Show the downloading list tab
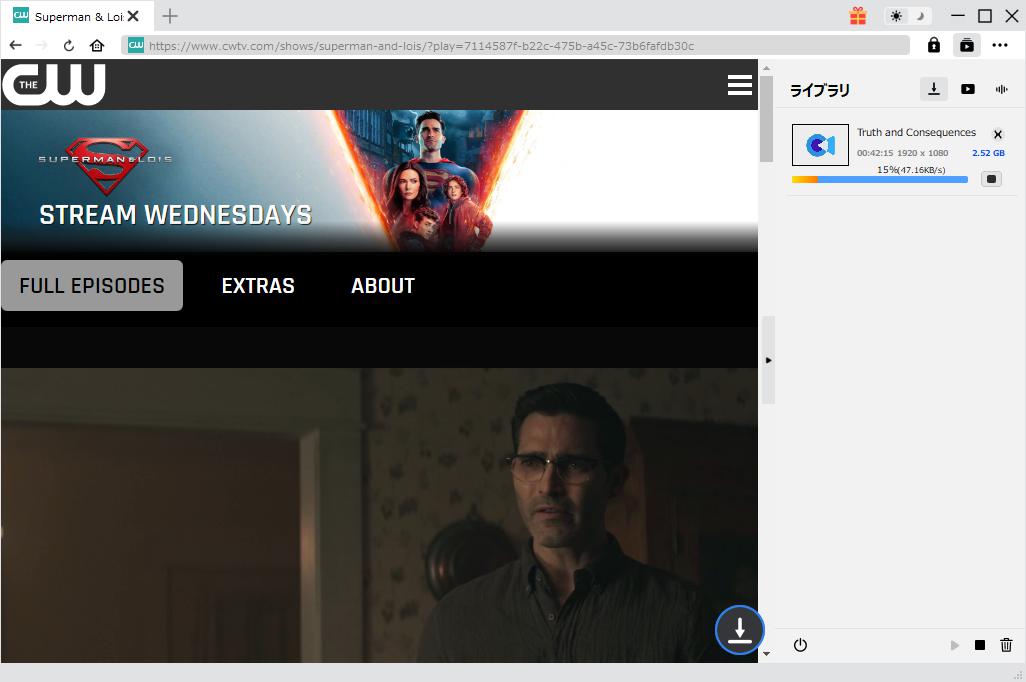 pos(933,89)
